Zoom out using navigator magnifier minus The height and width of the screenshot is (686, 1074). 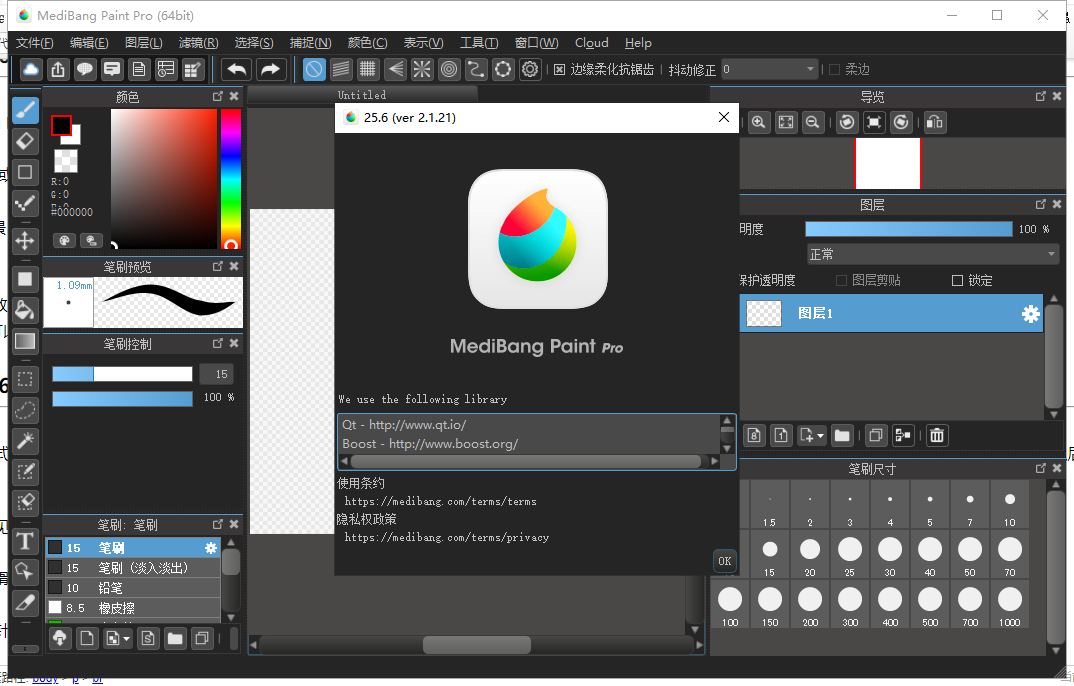pyautogui.click(x=812, y=123)
